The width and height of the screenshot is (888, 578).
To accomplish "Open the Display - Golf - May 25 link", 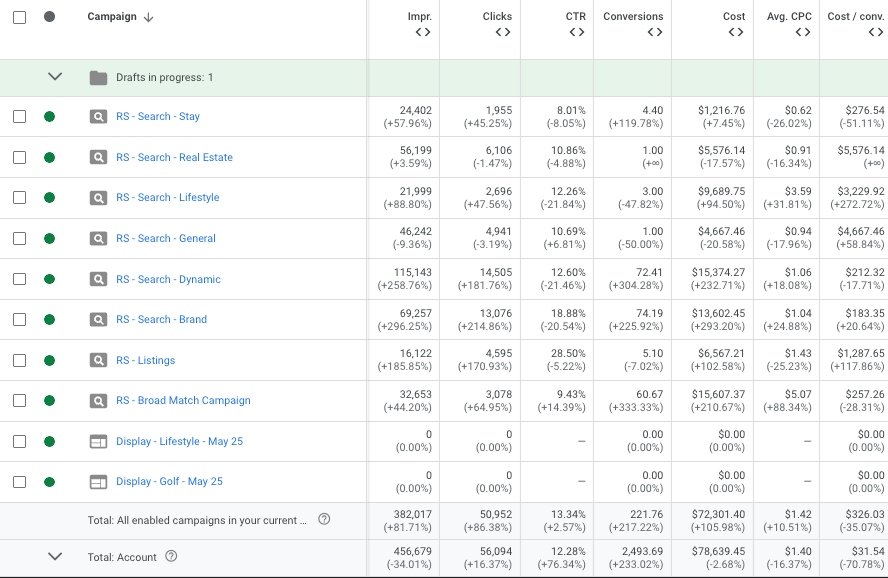I will (169, 481).
